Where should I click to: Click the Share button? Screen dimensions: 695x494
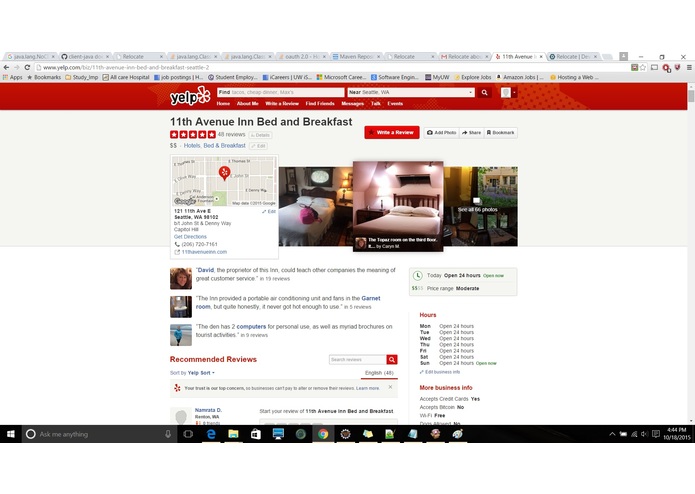471,132
